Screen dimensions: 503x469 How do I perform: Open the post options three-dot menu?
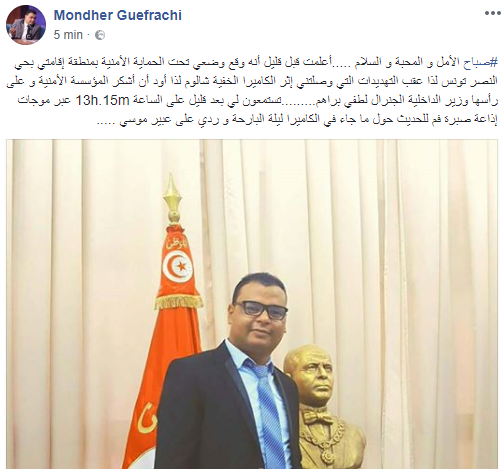coord(492,13)
